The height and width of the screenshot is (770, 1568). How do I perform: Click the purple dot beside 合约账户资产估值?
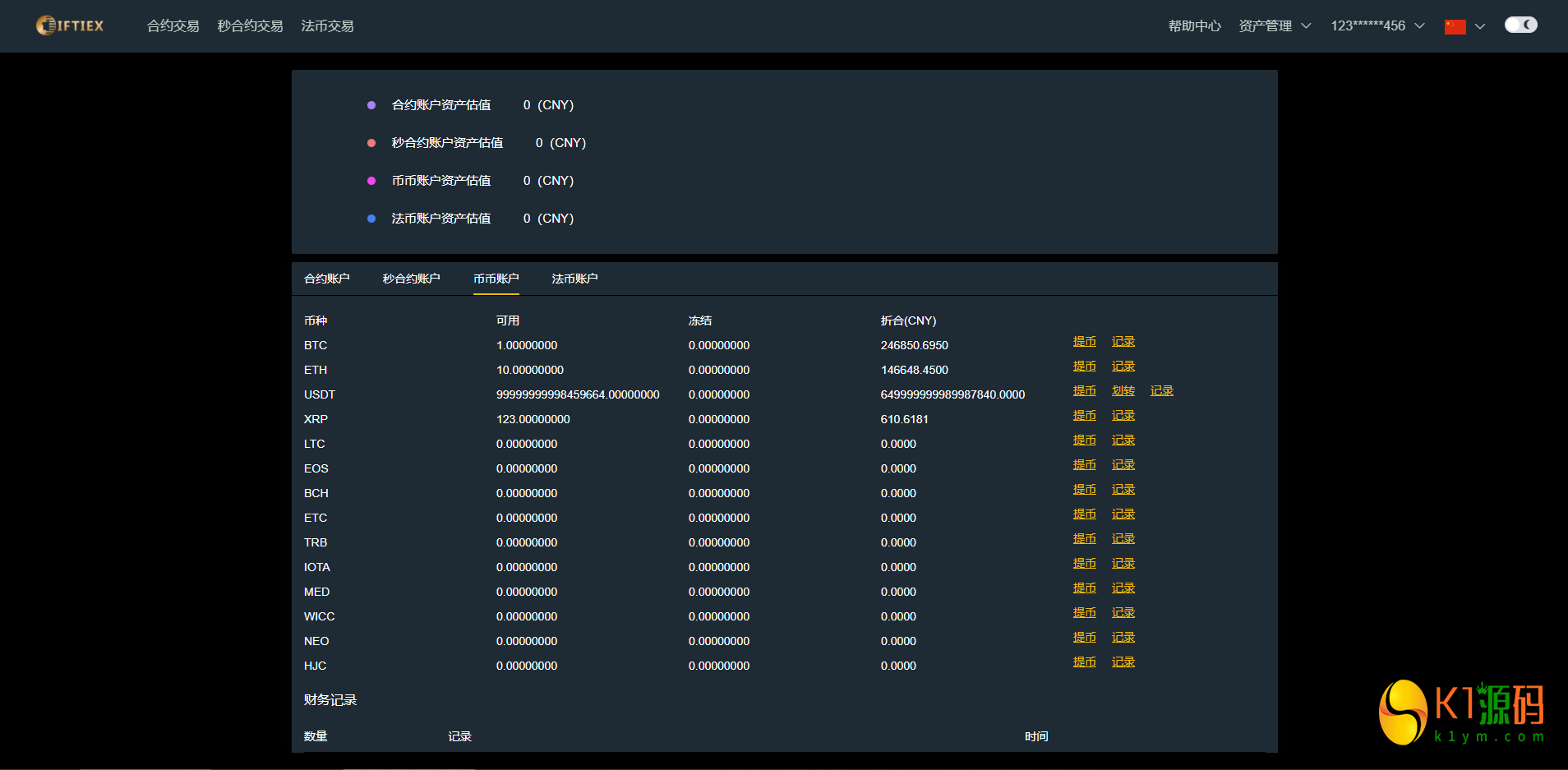click(x=371, y=105)
